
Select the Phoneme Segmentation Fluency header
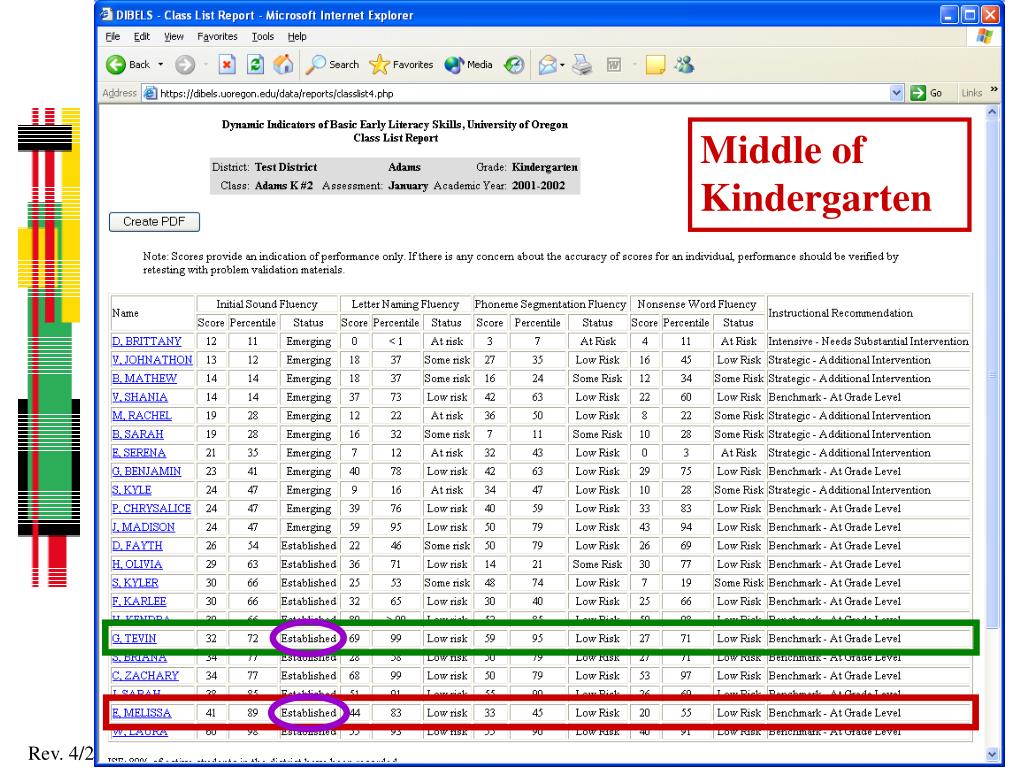pos(550,304)
